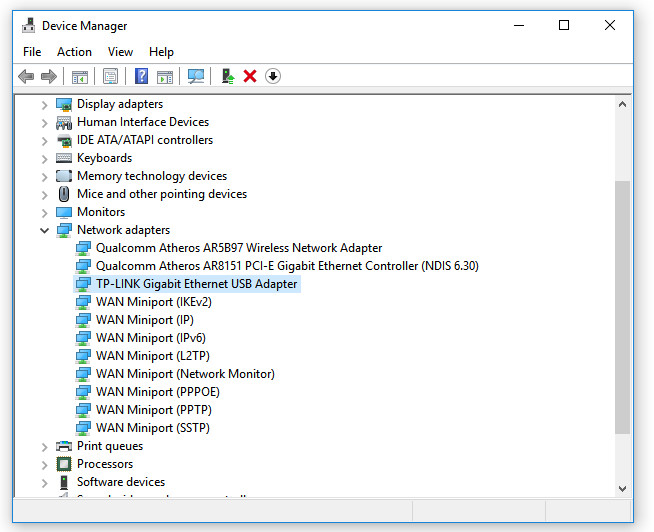Click the Software devices icon
The image size is (654, 532).
[64, 482]
